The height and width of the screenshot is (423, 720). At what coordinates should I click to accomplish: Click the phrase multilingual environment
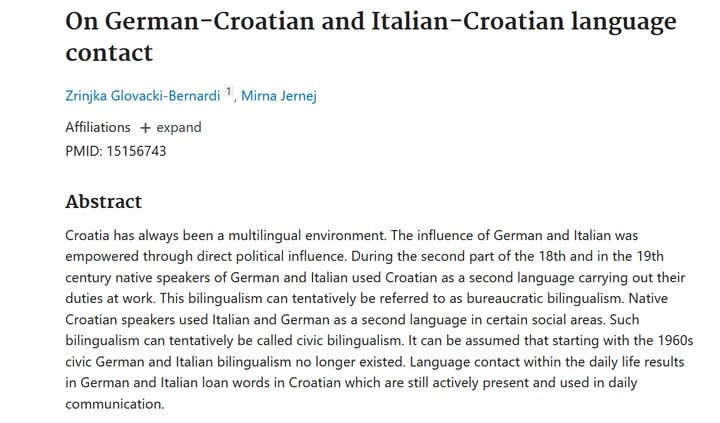pyautogui.click(x=307, y=235)
